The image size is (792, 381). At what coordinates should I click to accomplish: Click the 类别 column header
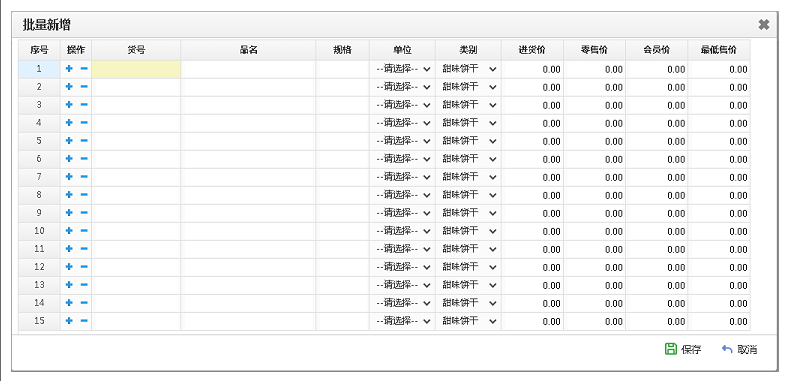point(469,50)
